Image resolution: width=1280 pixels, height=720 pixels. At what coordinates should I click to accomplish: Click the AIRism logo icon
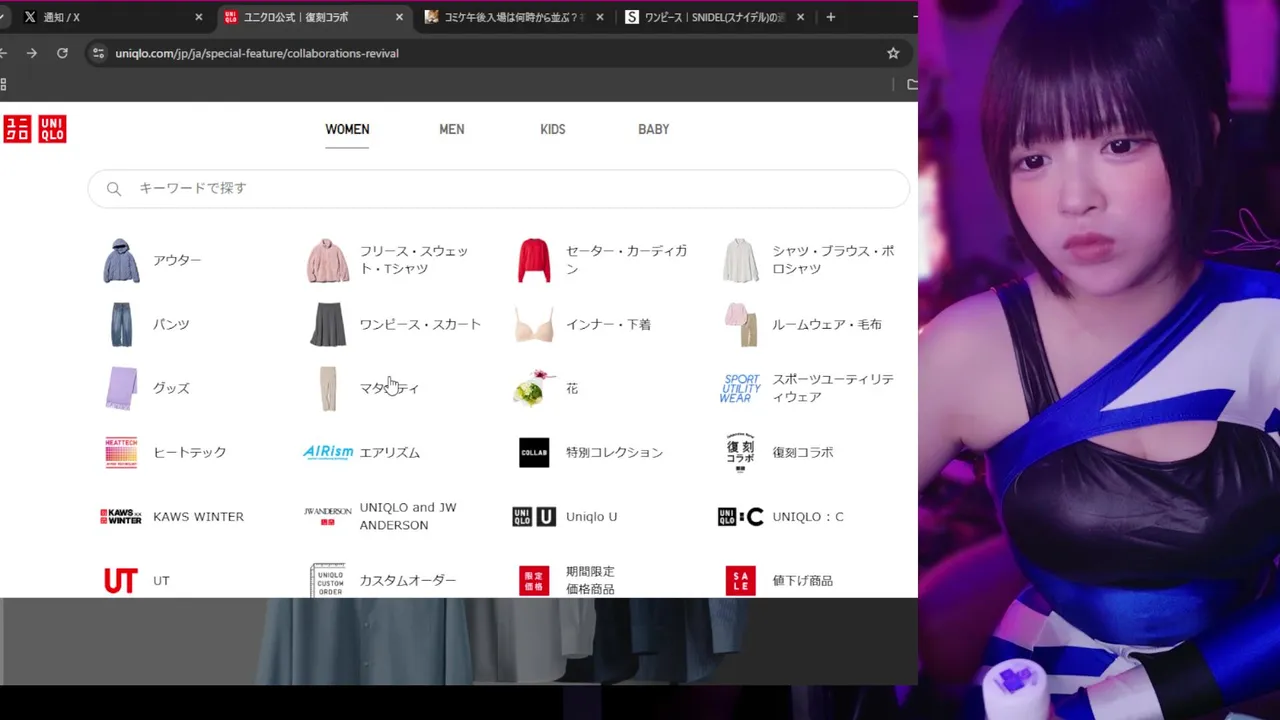(328, 452)
